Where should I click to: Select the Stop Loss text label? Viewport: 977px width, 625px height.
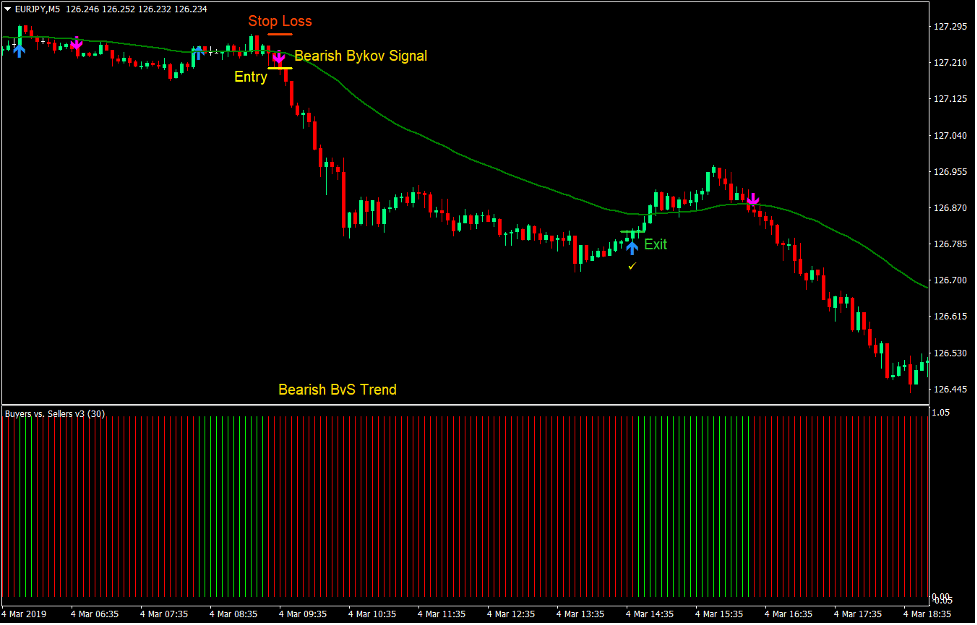279,20
